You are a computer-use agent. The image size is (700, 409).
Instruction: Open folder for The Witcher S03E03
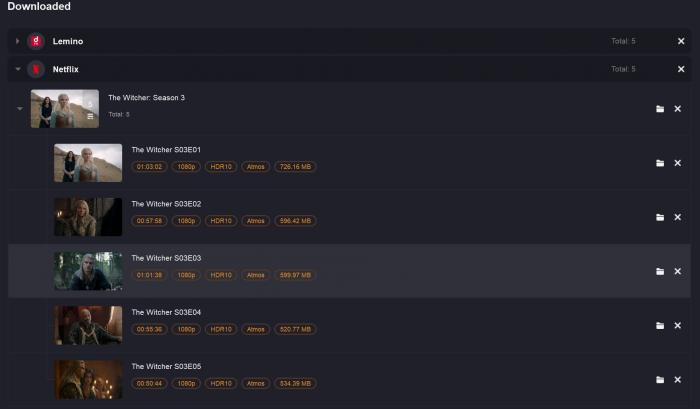coord(660,271)
